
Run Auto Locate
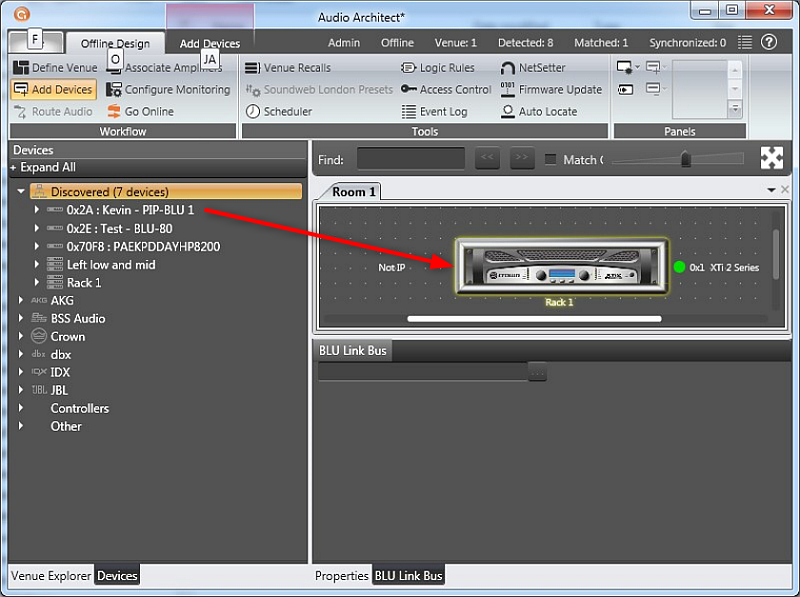(x=539, y=111)
